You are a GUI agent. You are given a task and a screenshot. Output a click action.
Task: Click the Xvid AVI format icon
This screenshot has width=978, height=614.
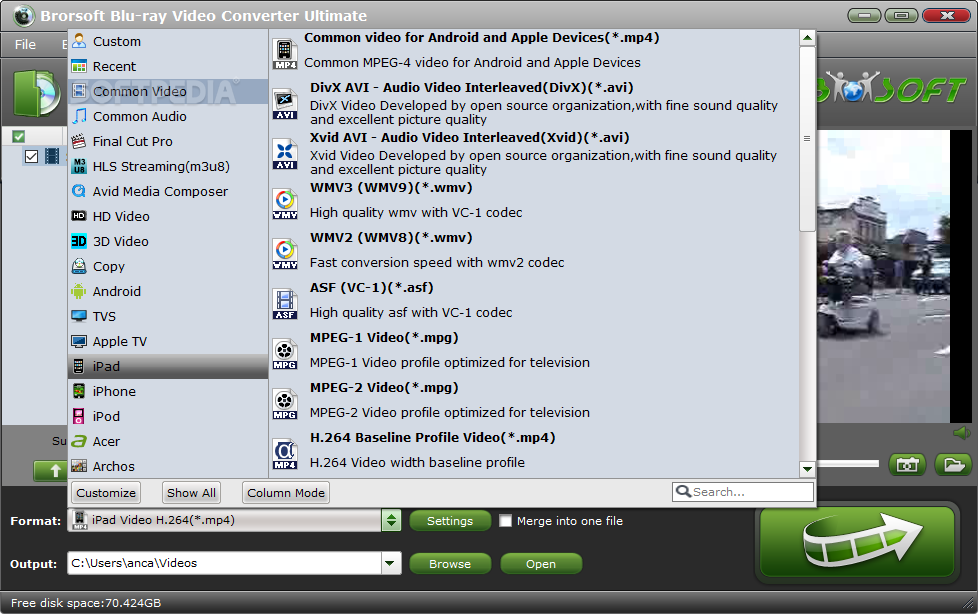[285, 154]
